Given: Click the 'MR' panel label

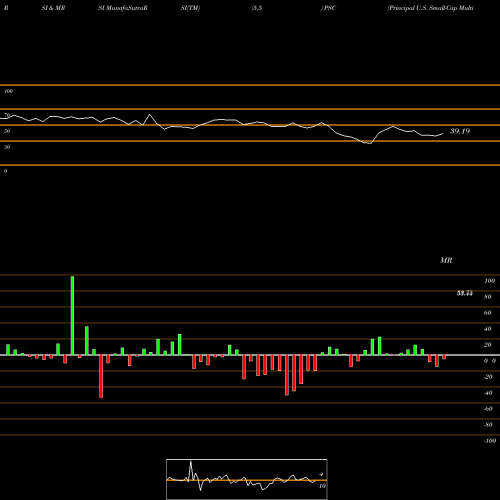Looking at the screenshot, I should [446, 260].
